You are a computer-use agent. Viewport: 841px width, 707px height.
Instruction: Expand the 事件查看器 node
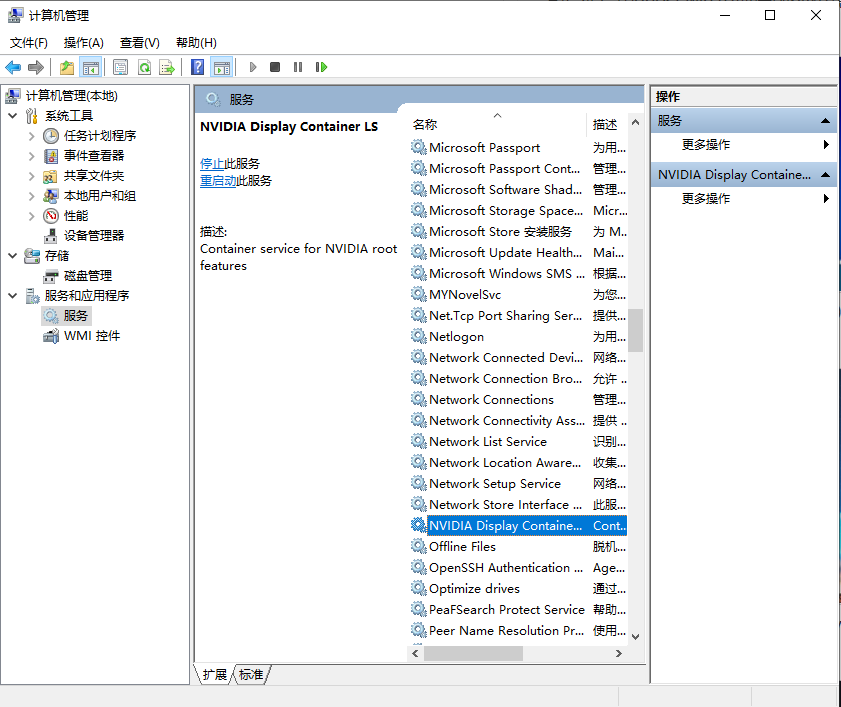click(32, 156)
